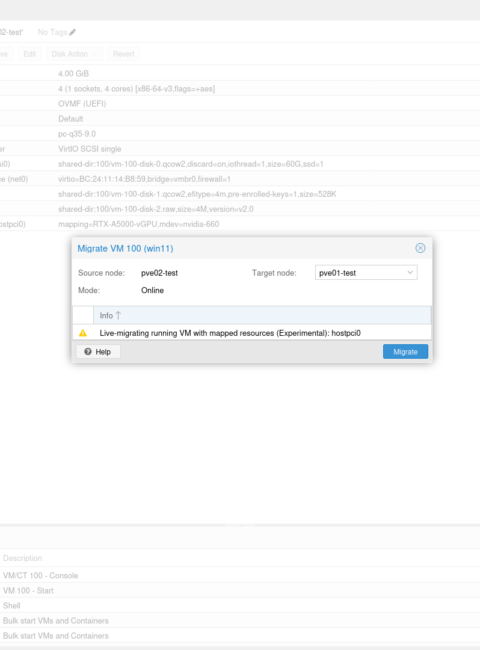The image size is (480, 650).
Task: Select the virtio network device row
Action: 240,179
